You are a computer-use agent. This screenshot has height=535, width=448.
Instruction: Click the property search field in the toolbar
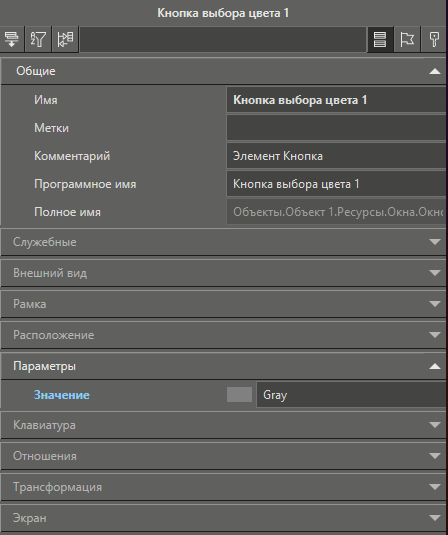223,39
